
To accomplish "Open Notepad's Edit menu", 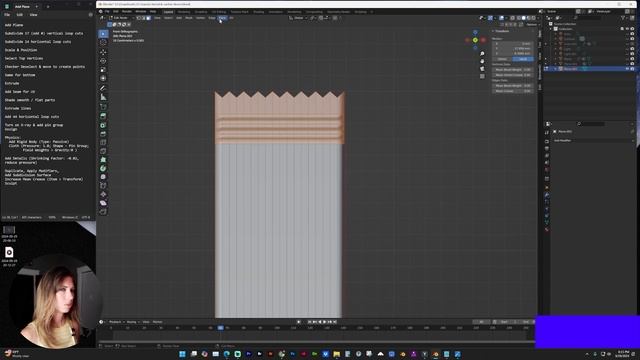I will click(x=20, y=15).
